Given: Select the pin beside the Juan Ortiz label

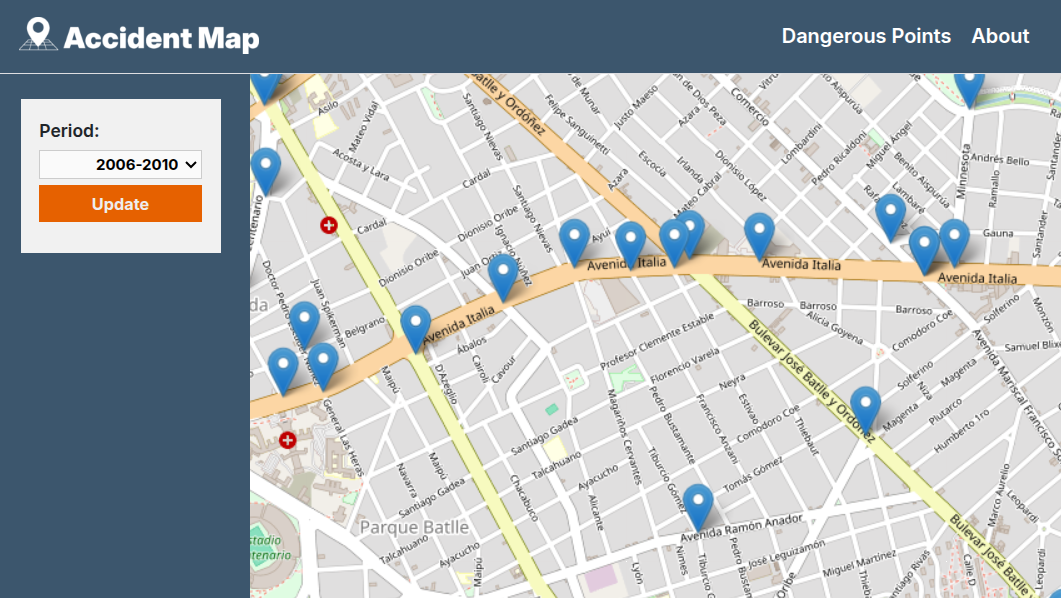Looking at the screenshot, I should tap(503, 277).
